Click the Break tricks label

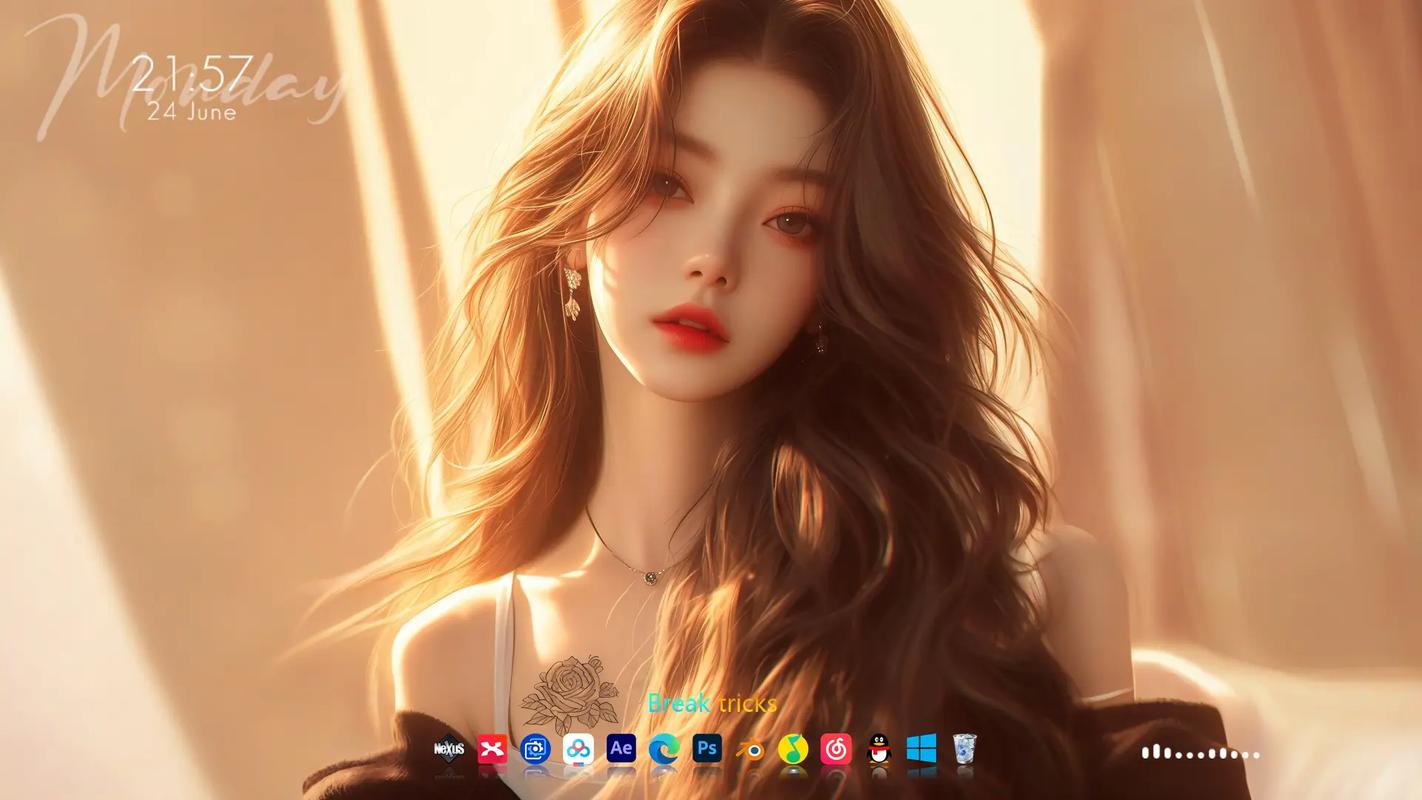[x=712, y=704]
